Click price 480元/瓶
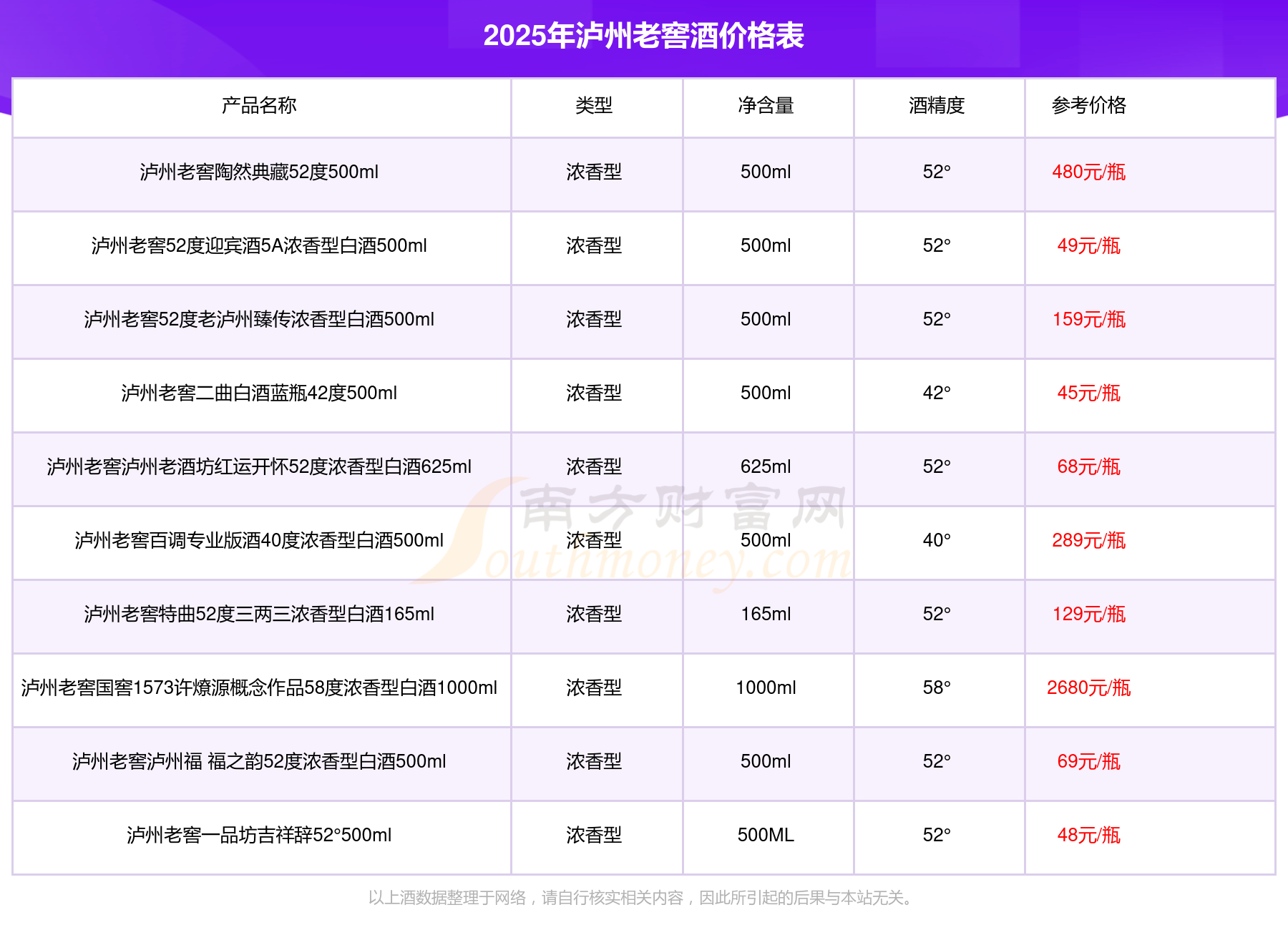Viewport: 1288px width, 930px height. coord(1088,172)
